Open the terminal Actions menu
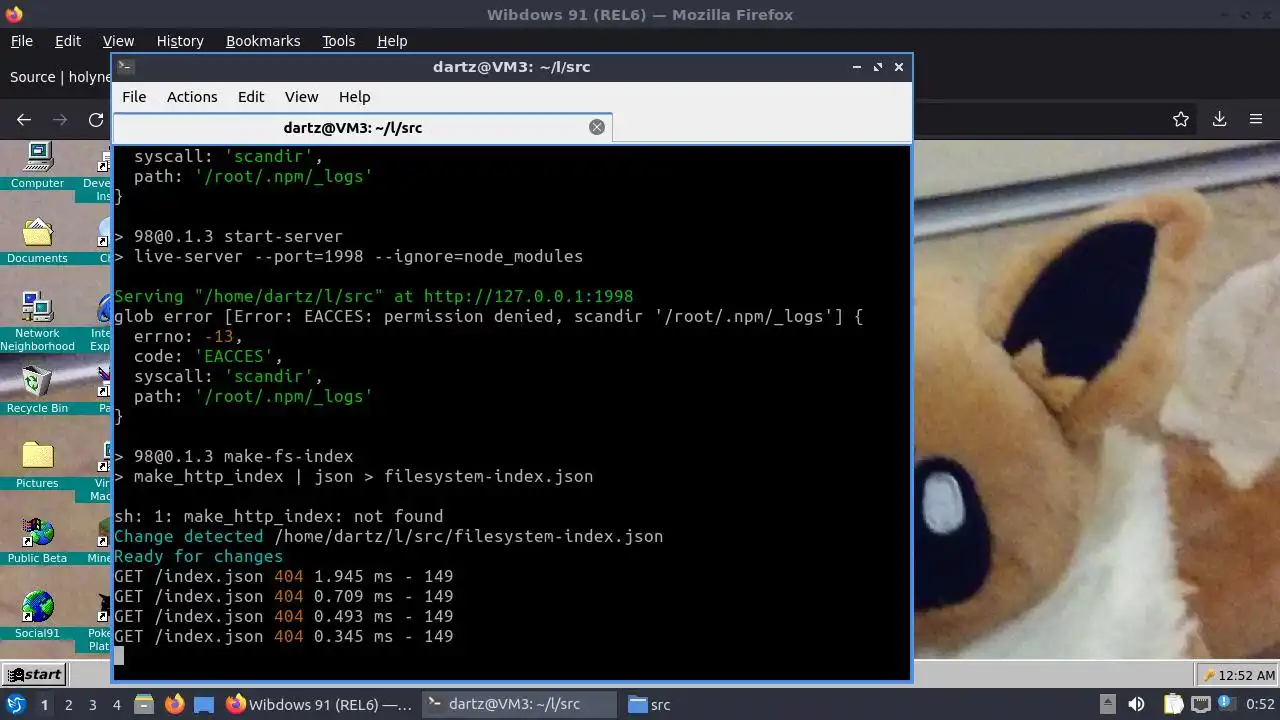This screenshot has width=1280, height=720. [192, 97]
